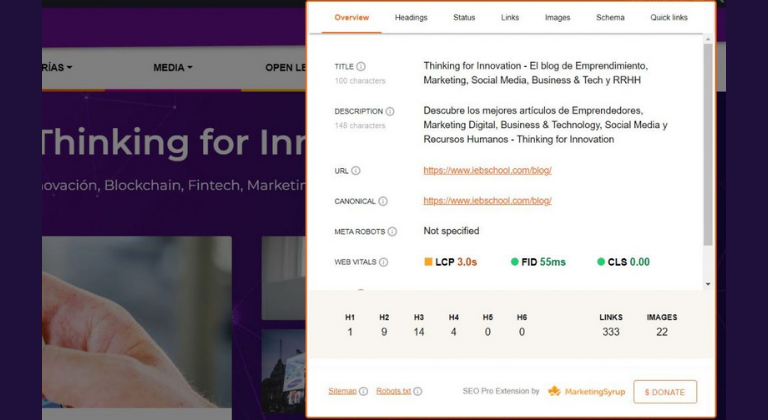Expand the MEDIA dropdown in the website menu
Image resolution: width=768 pixels, height=420 pixels.
point(173,68)
